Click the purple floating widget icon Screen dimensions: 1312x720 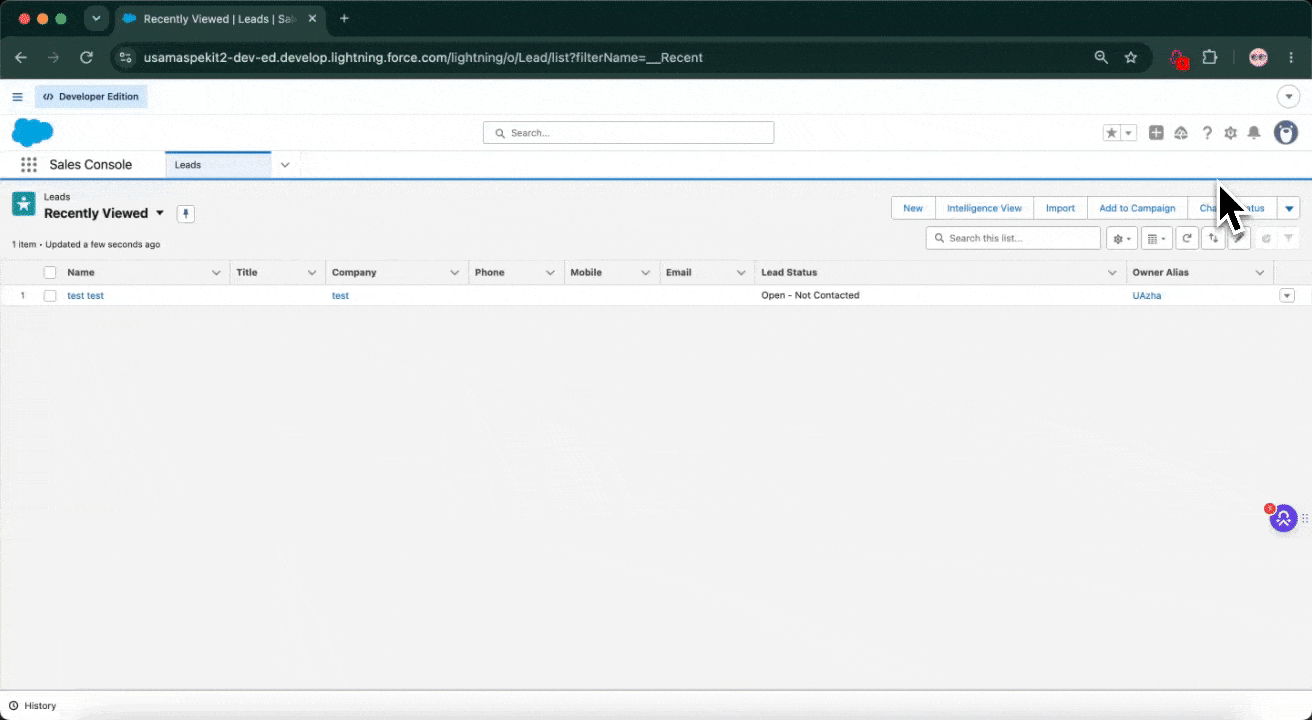[1283, 519]
